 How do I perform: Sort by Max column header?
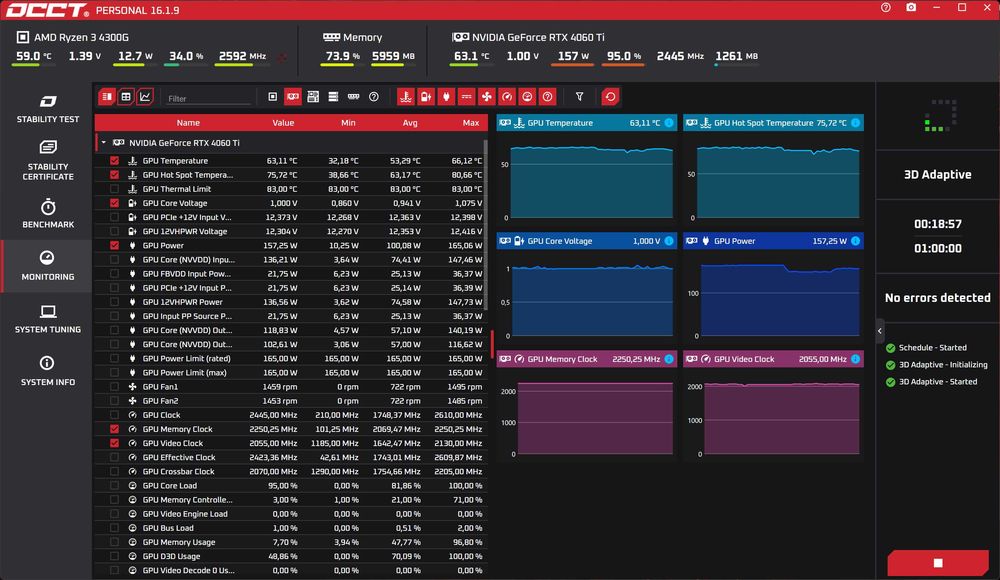tap(471, 123)
